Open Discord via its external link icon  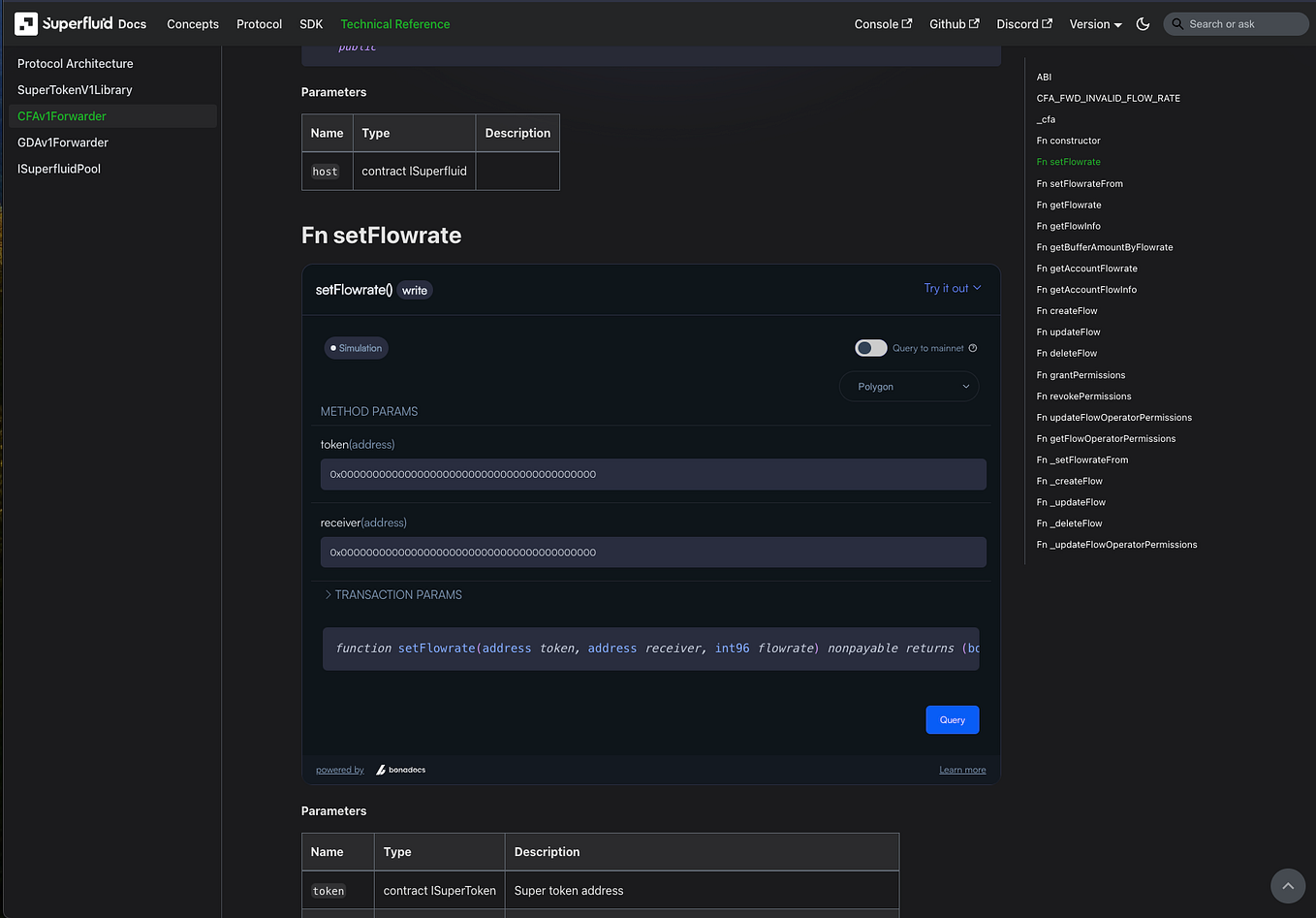tap(1045, 23)
